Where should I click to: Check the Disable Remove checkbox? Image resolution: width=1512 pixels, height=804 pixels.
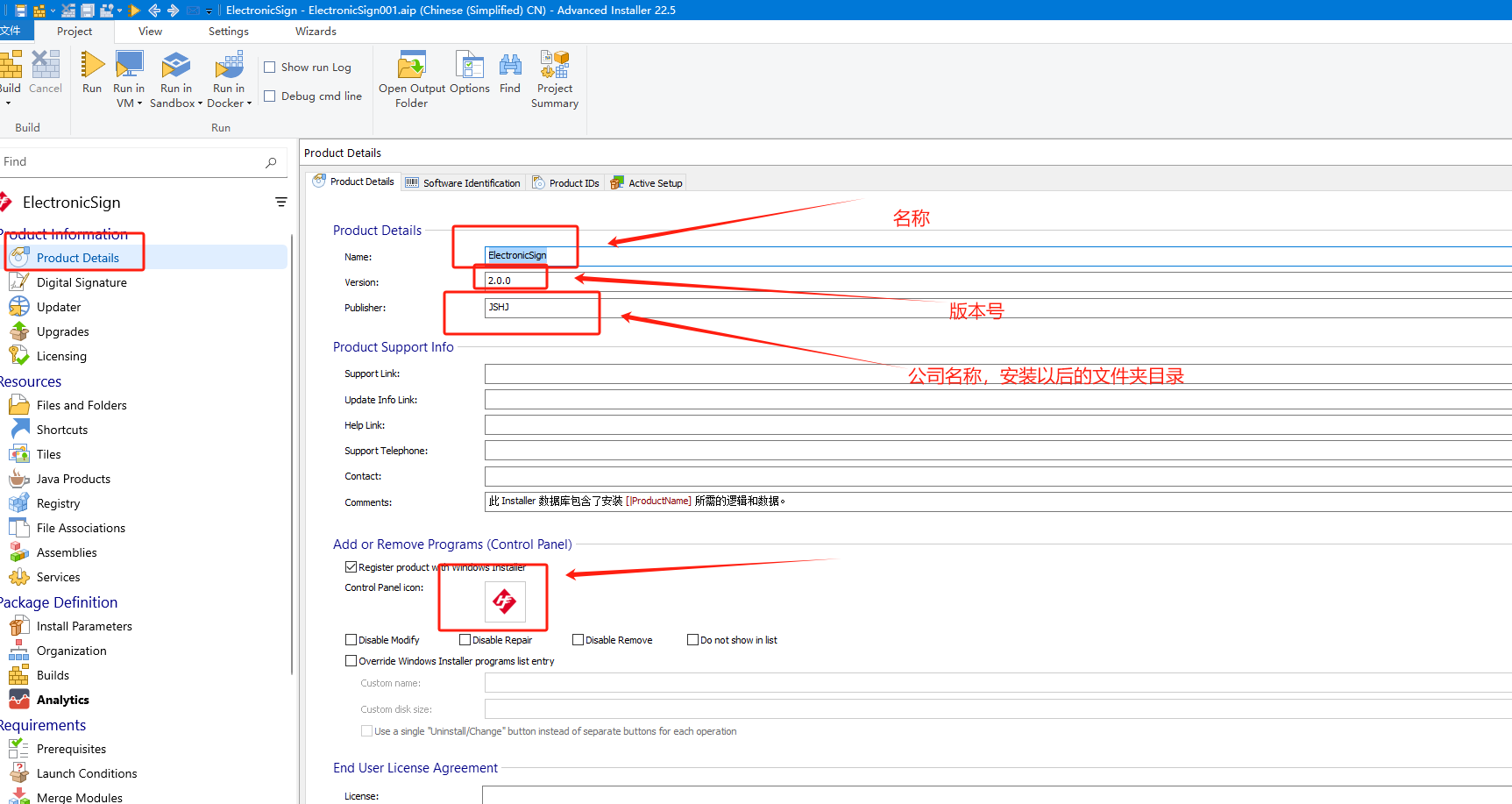click(578, 640)
